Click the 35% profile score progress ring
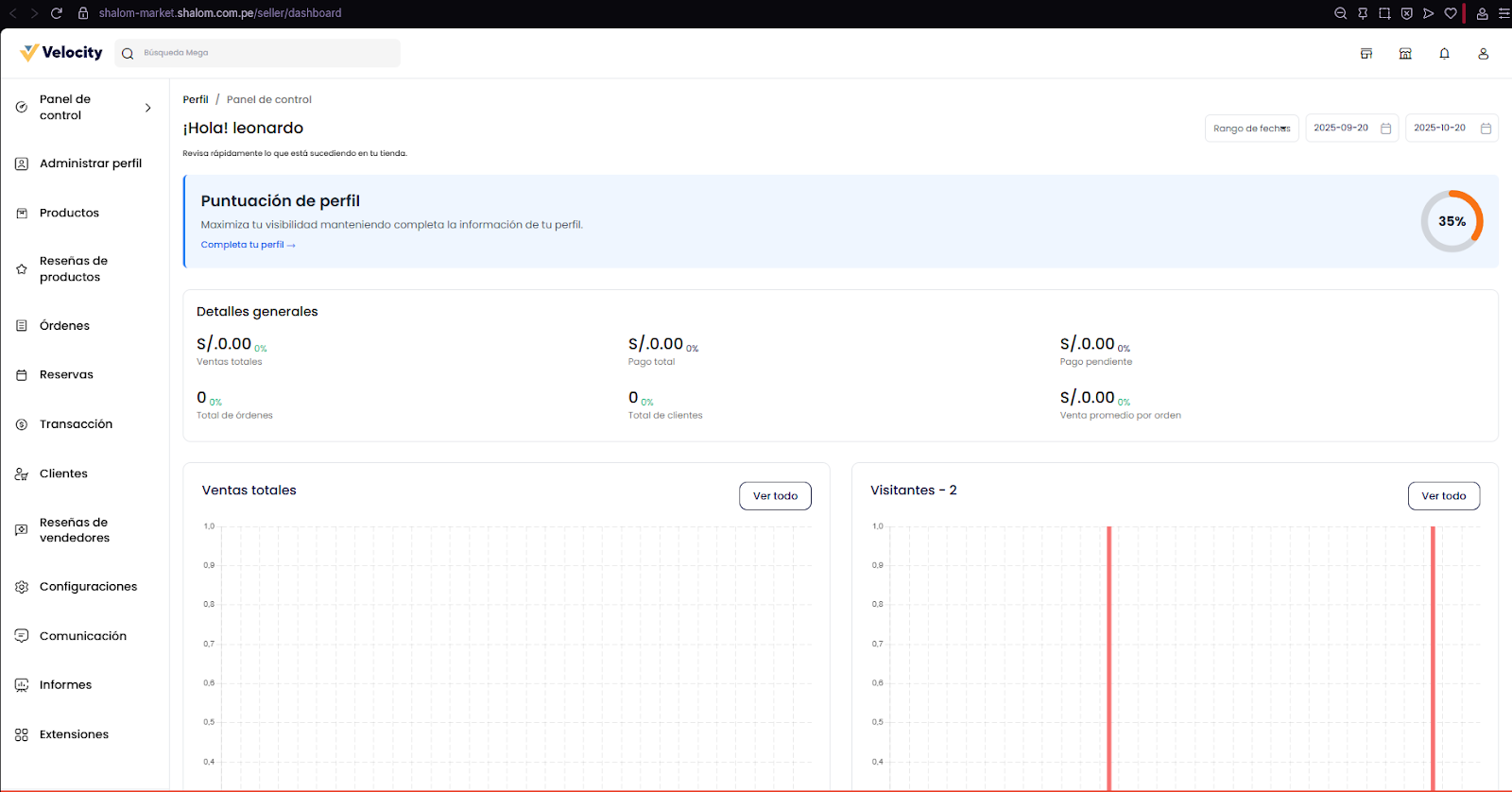 coord(1452,221)
